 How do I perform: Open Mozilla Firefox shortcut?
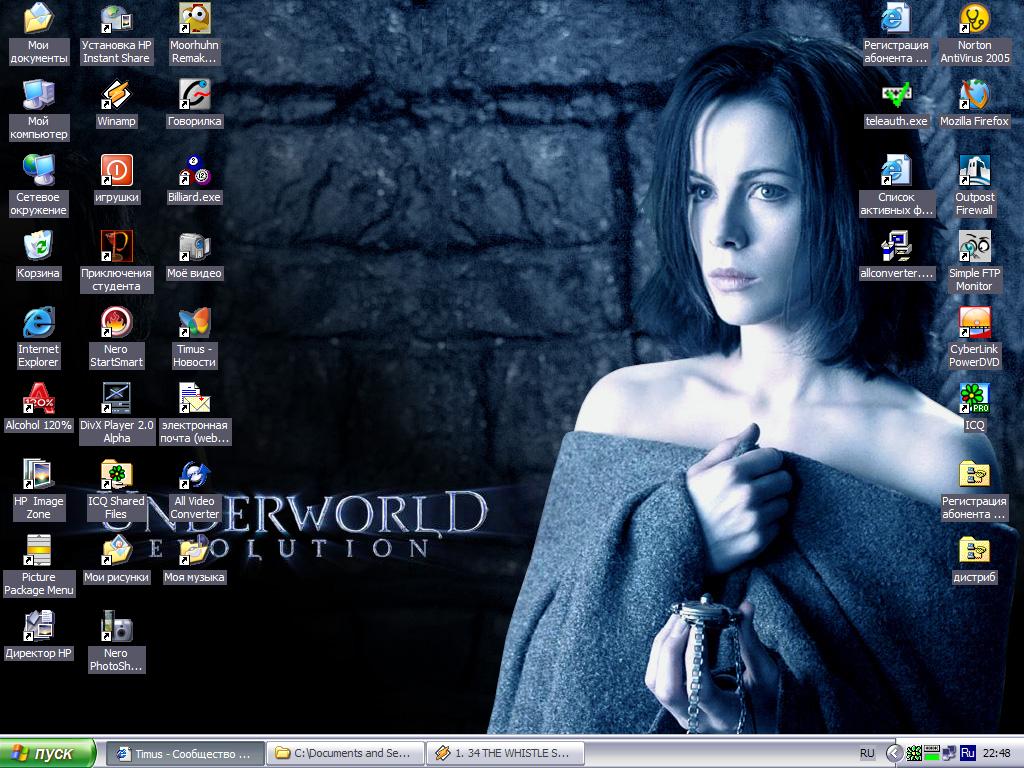[974, 95]
